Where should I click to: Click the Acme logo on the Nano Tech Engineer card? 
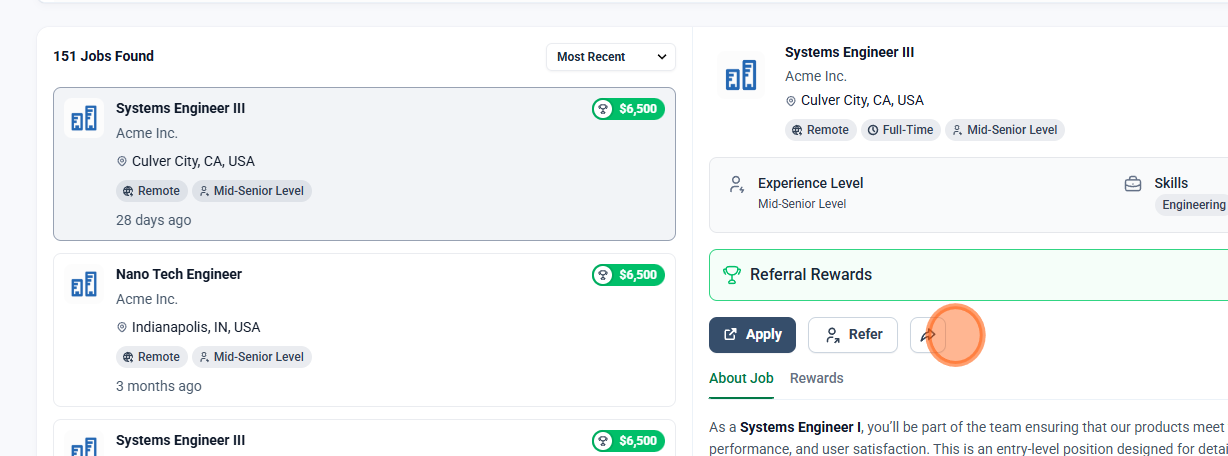click(x=84, y=285)
